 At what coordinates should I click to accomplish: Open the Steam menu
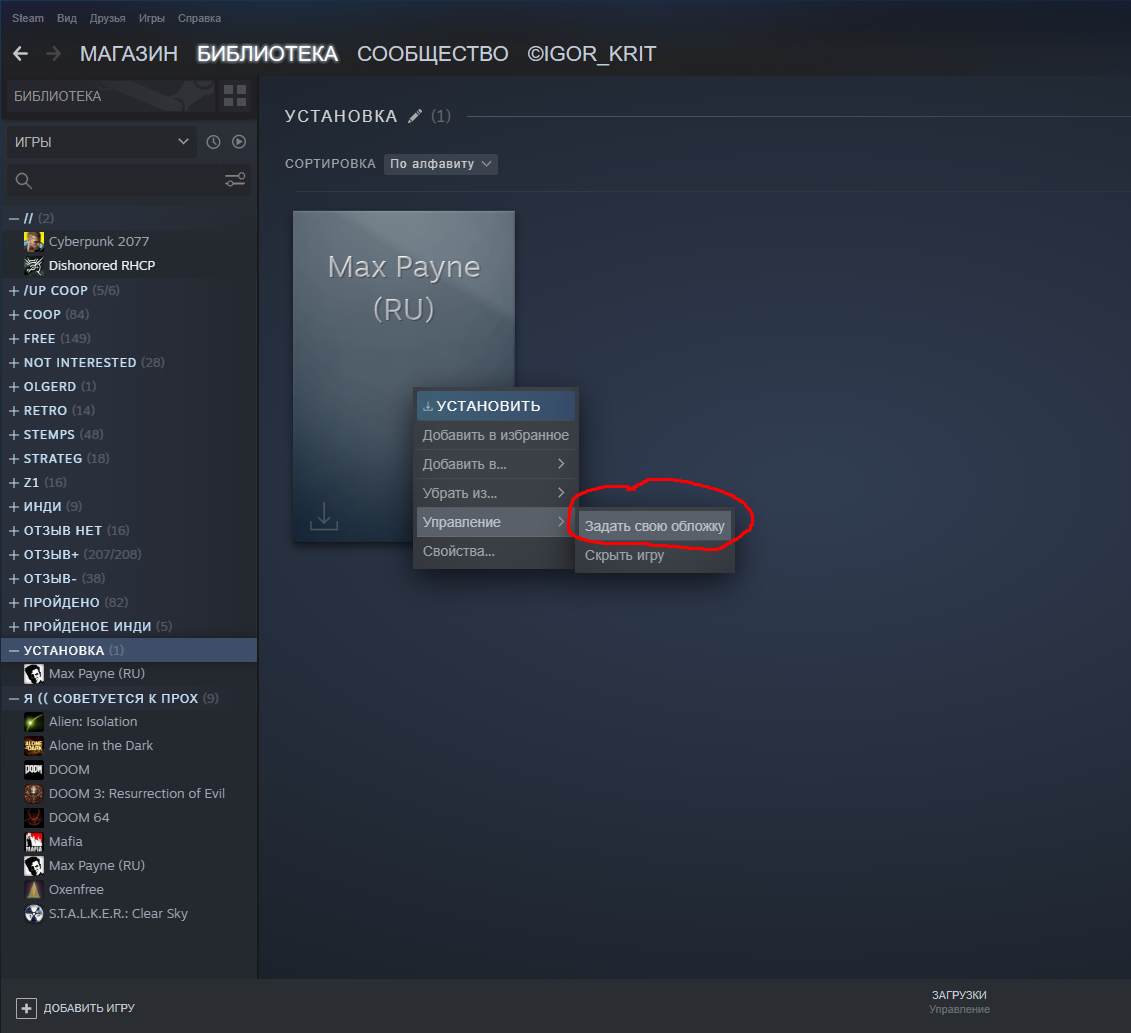27,18
